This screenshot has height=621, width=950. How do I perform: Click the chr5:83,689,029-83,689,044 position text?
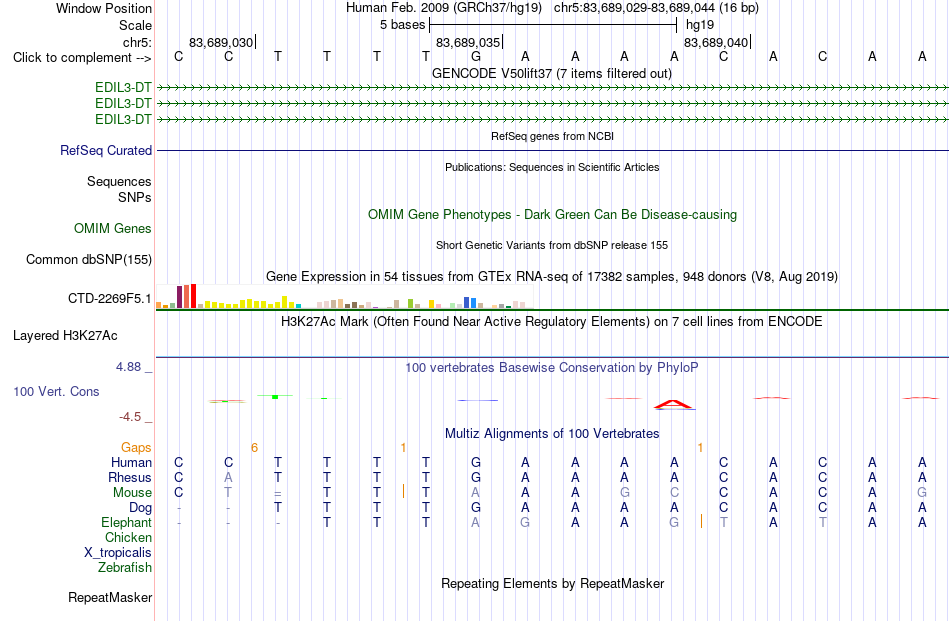tap(656, 8)
